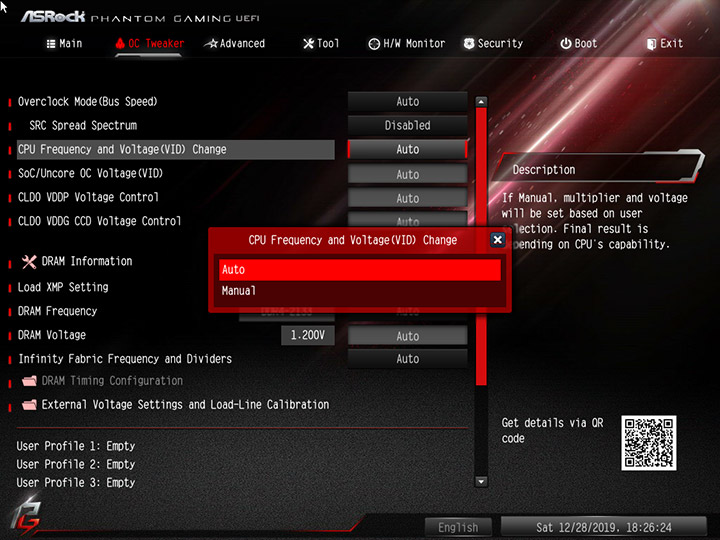Click the scrollbar down arrow

tap(481, 482)
